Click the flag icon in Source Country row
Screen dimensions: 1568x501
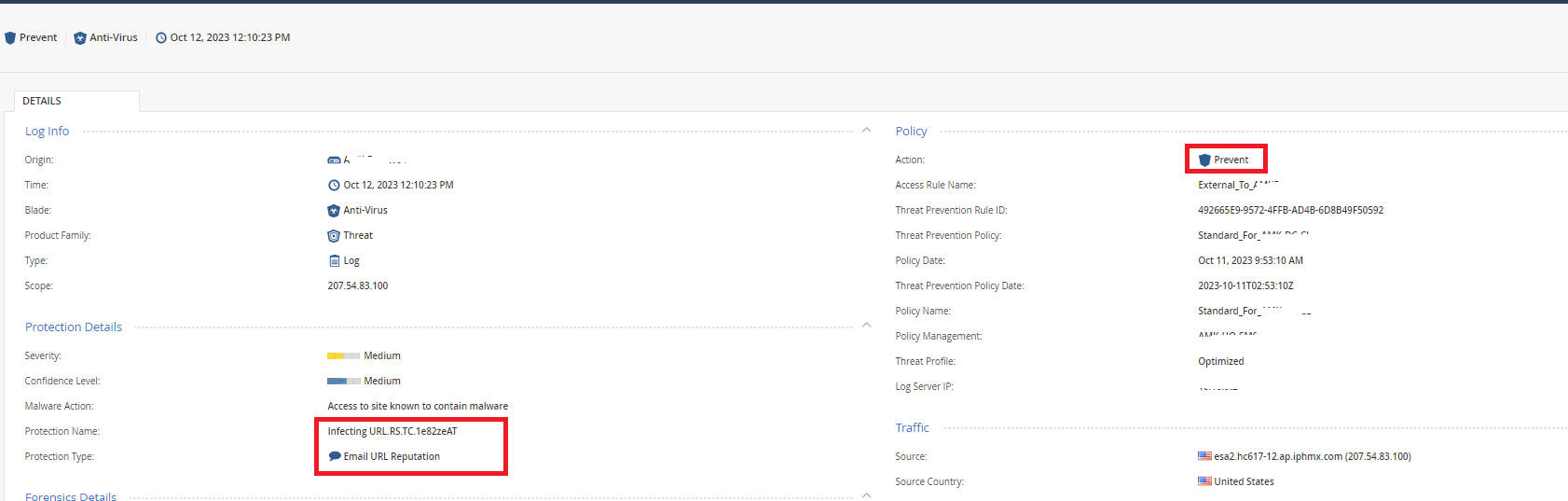[x=1204, y=481]
